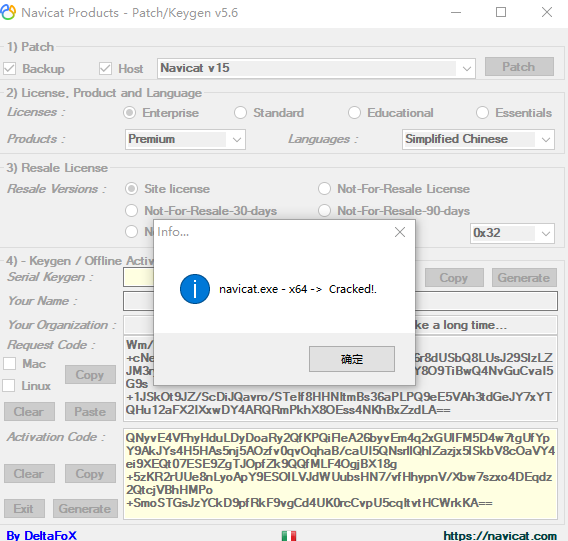Maximize the Patch/Keygen window

coord(501,12)
